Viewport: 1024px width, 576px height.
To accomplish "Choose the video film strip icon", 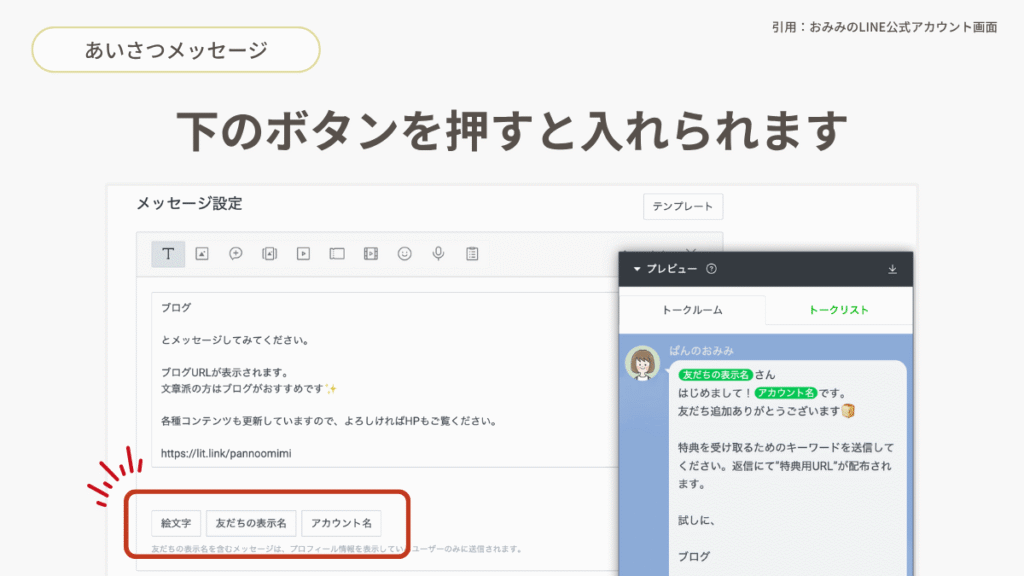I will tap(371, 254).
